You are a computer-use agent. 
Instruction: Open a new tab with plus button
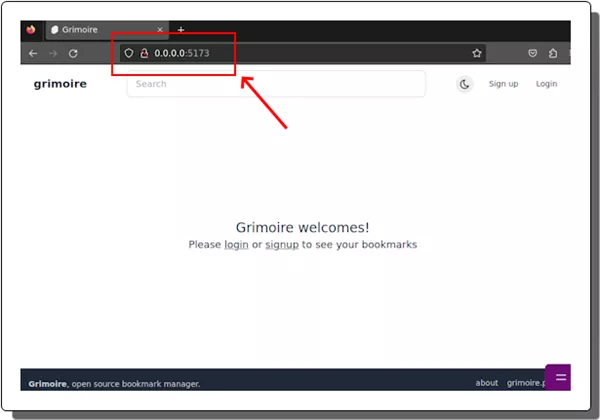181,29
